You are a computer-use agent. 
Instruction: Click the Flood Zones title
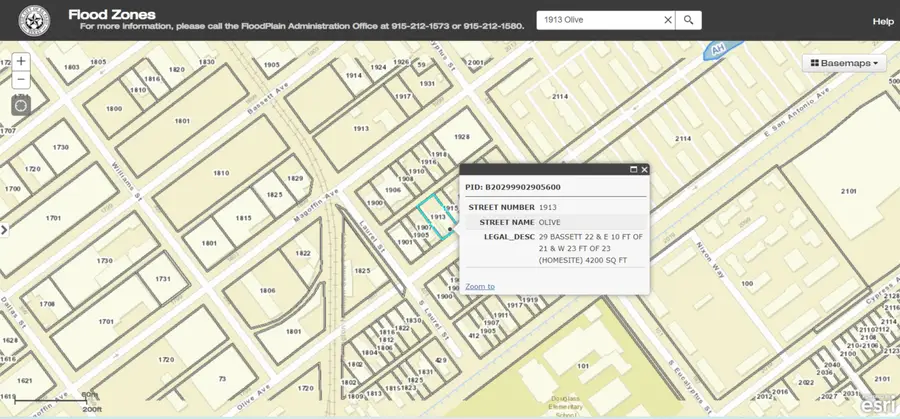pyautogui.click(x=111, y=14)
